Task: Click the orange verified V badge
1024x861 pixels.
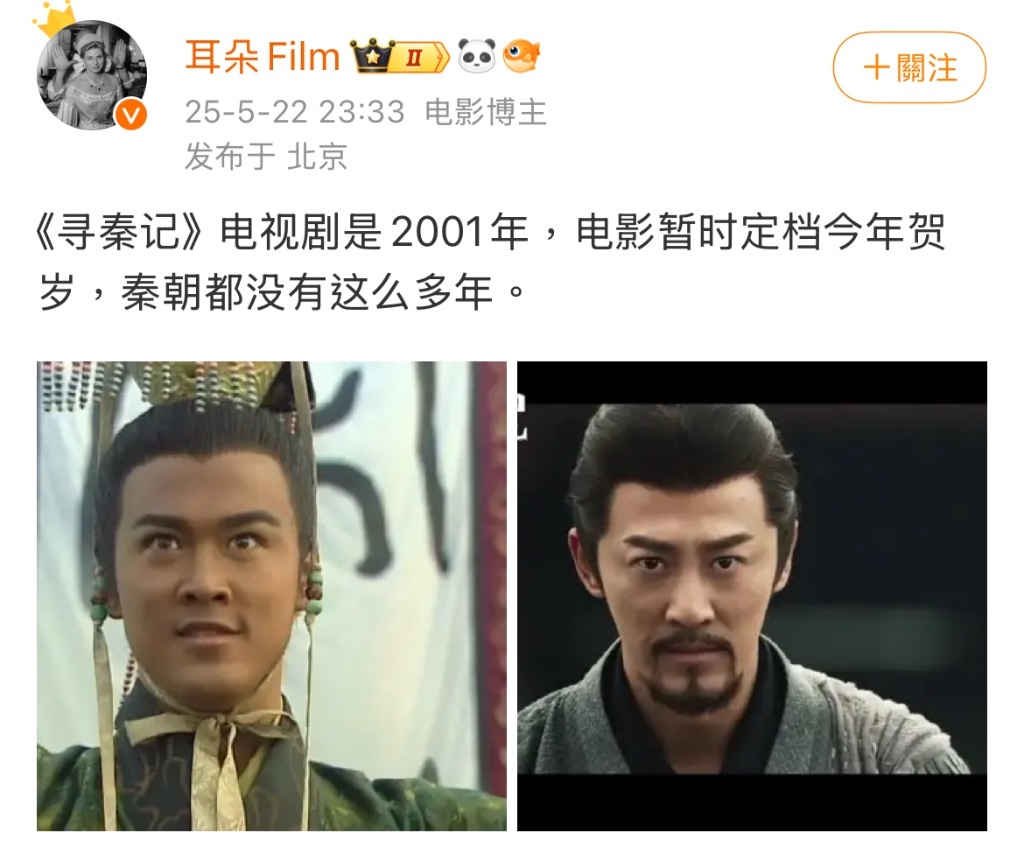Action: click(131, 116)
